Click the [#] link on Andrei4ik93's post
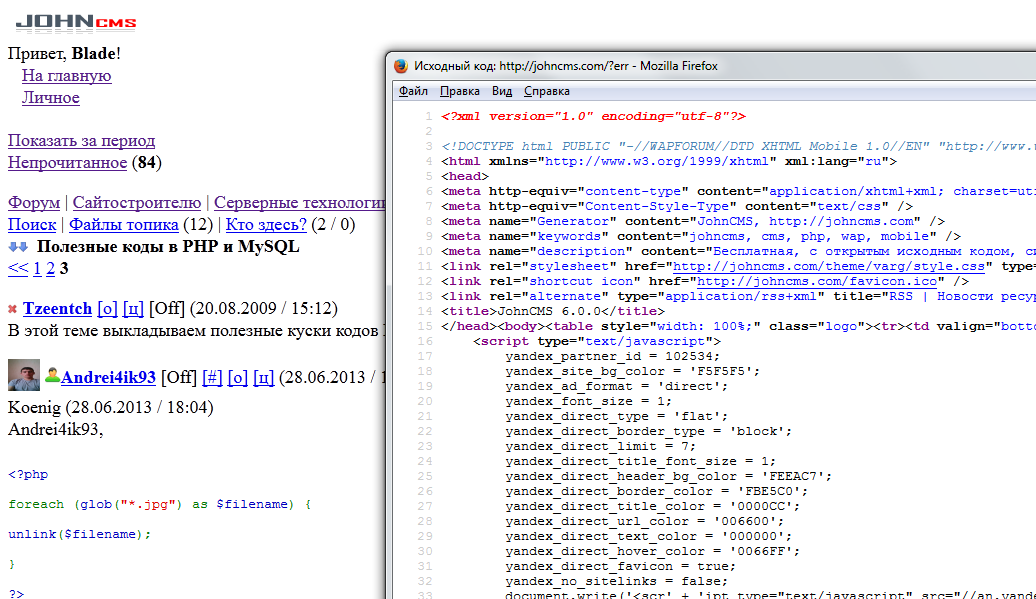 tap(212, 377)
